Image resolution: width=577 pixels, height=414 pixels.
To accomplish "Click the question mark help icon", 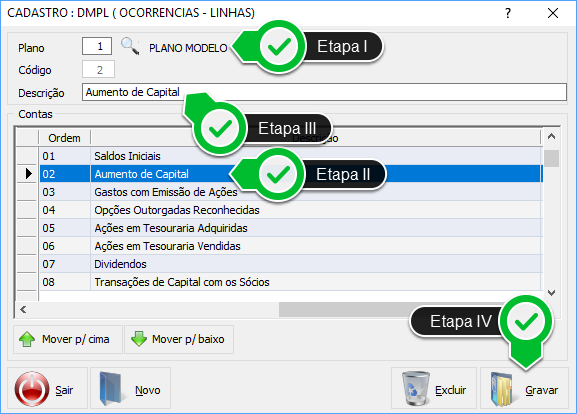I will pyautogui.click(x=508, y=13).
